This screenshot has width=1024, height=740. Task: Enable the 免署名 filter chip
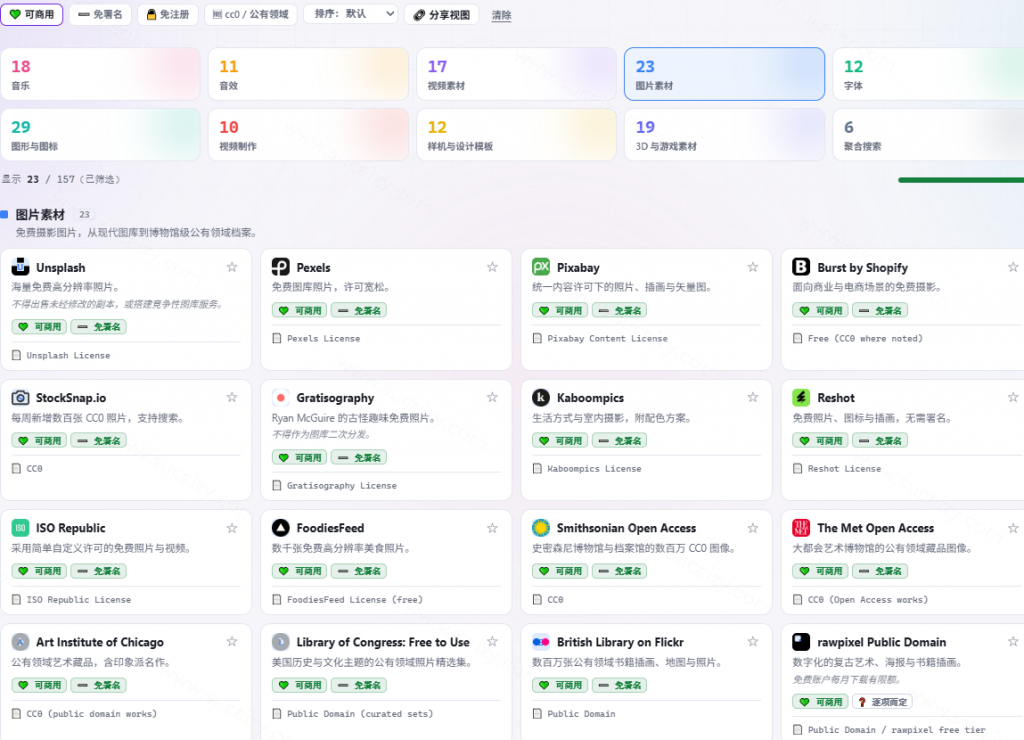(100, 14)
